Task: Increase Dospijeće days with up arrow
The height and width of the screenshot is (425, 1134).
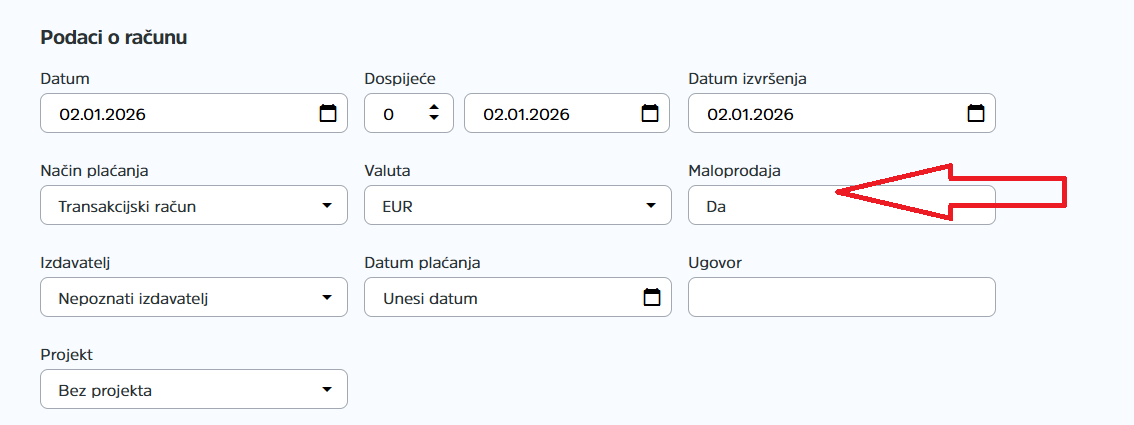Action: pos(434,108)
